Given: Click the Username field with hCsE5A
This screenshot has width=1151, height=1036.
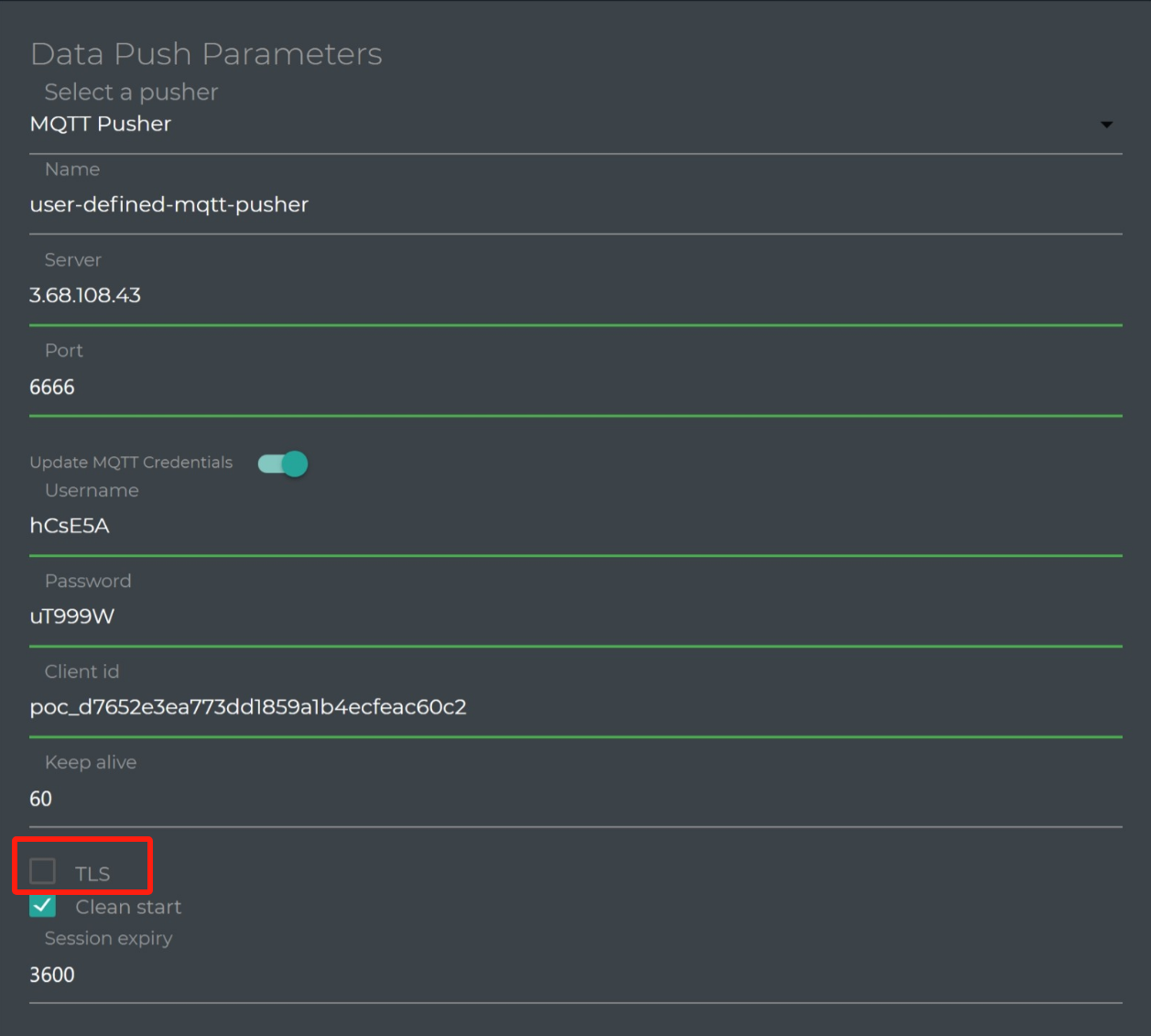Looking at the screenshot, I should pyautogui.click(x=366, y=526).
